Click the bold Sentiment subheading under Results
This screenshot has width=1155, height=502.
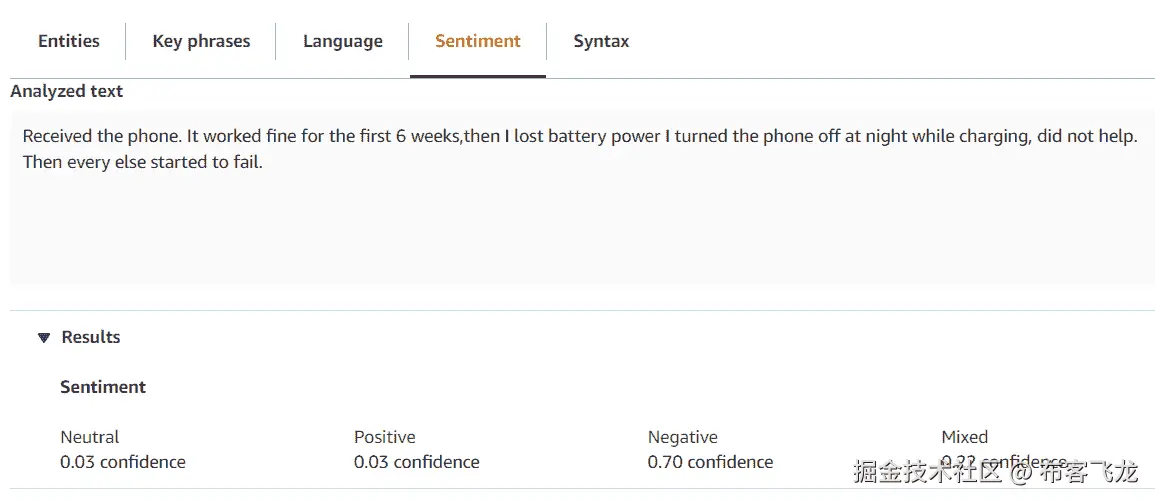click(103, 387)
